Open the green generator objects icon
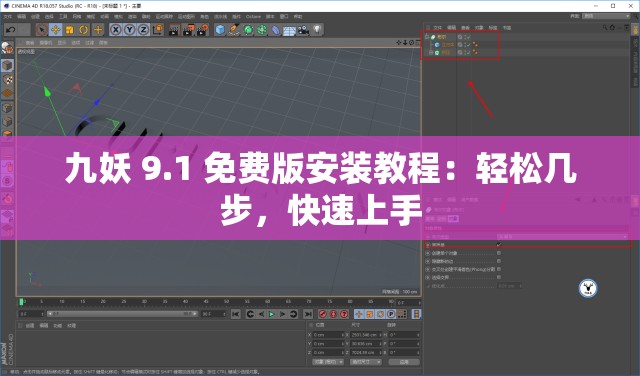This screenshot has width=640, height=376. click(x=248, y=29)
